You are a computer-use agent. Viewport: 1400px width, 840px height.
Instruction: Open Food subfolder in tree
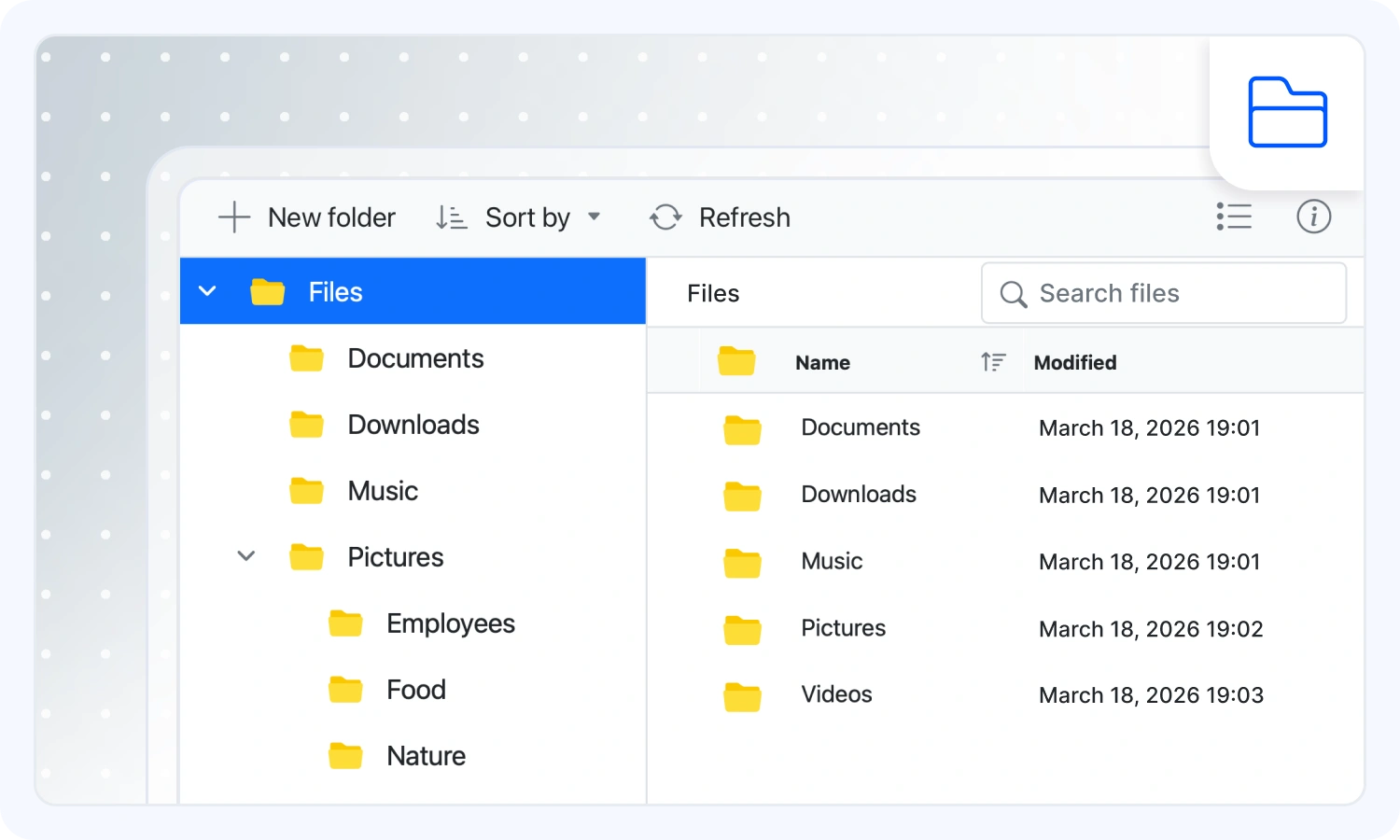point(413,690)
